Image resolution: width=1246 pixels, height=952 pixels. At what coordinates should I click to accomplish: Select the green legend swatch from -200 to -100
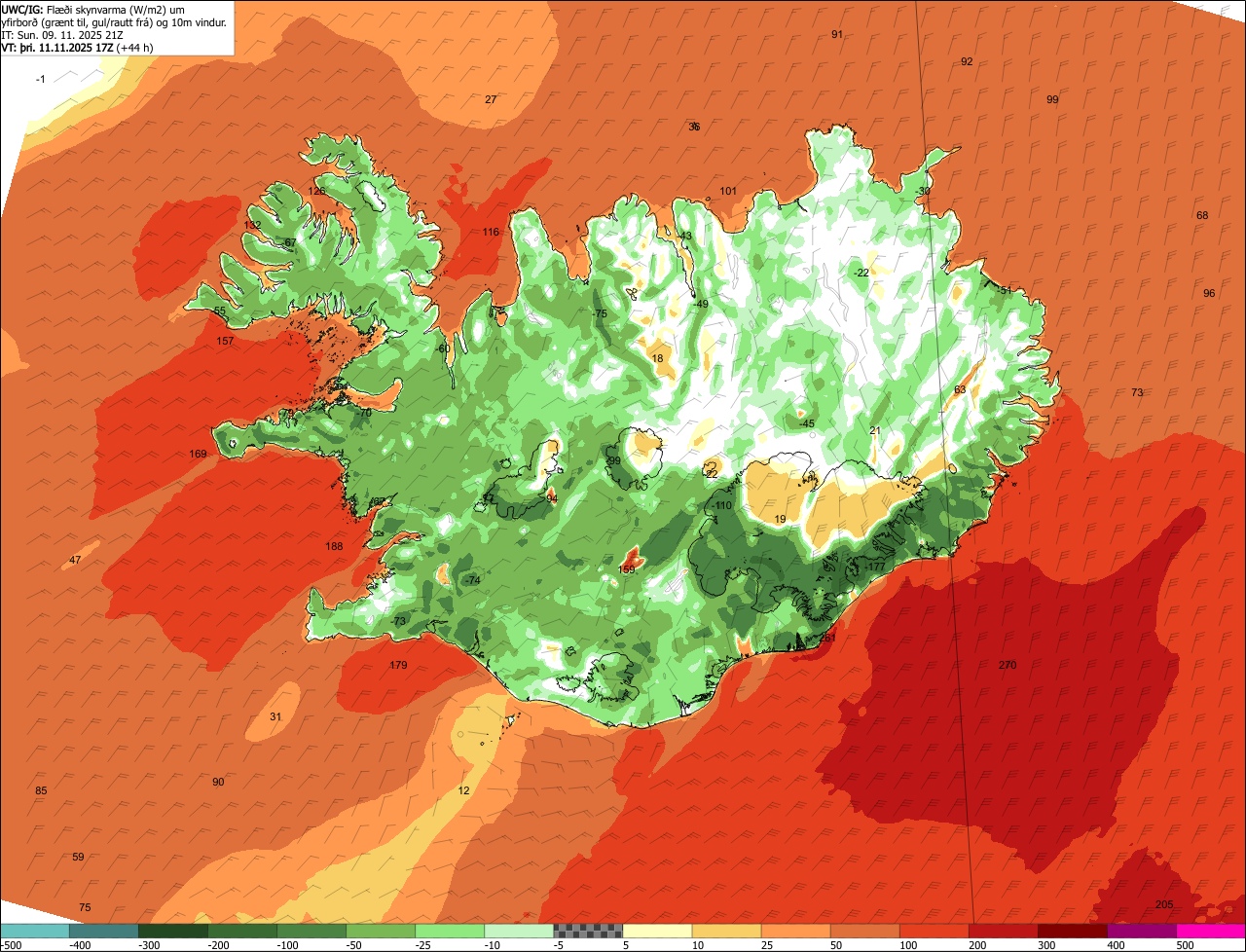point(241,931)
